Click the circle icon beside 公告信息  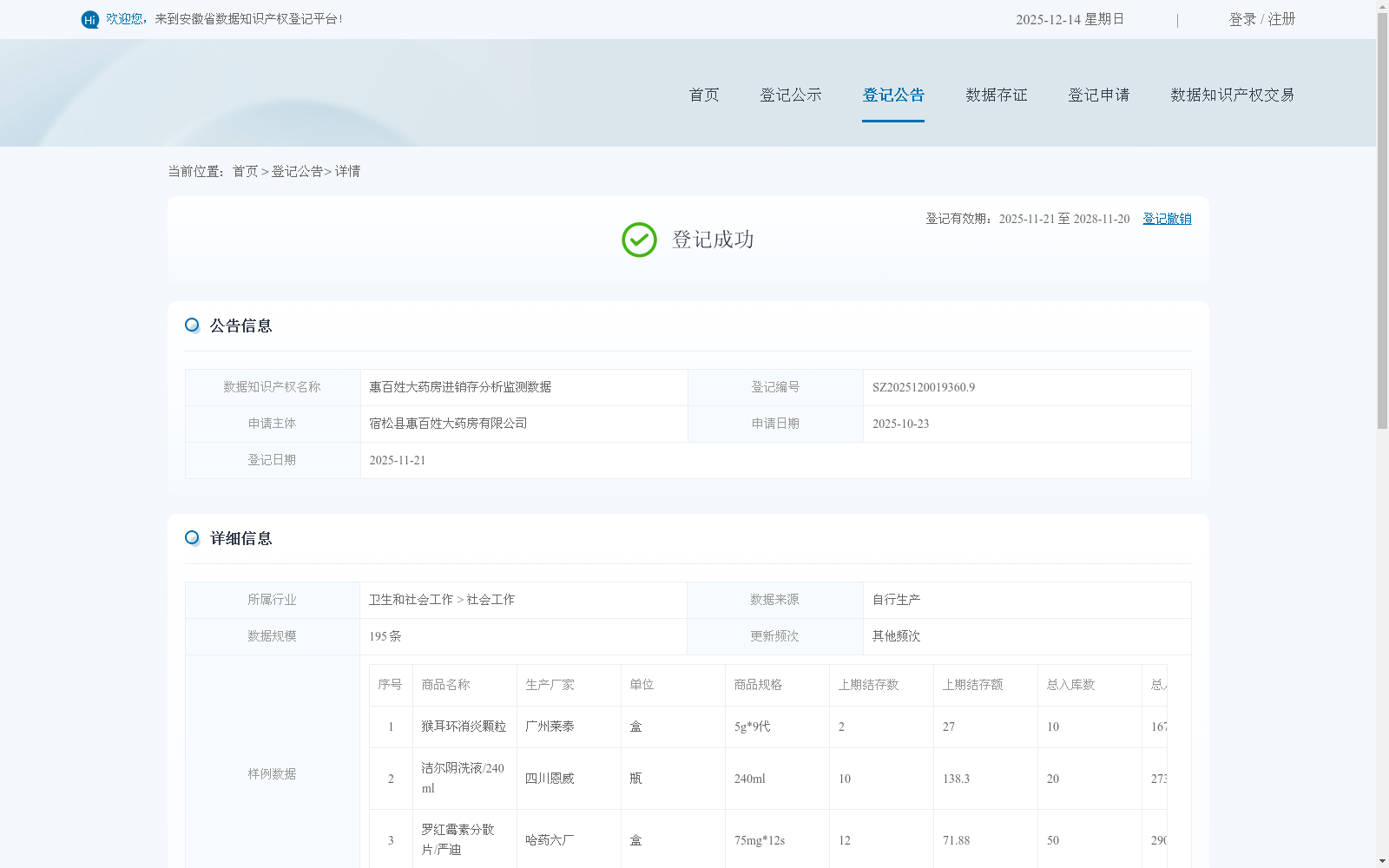coord(192,325)
